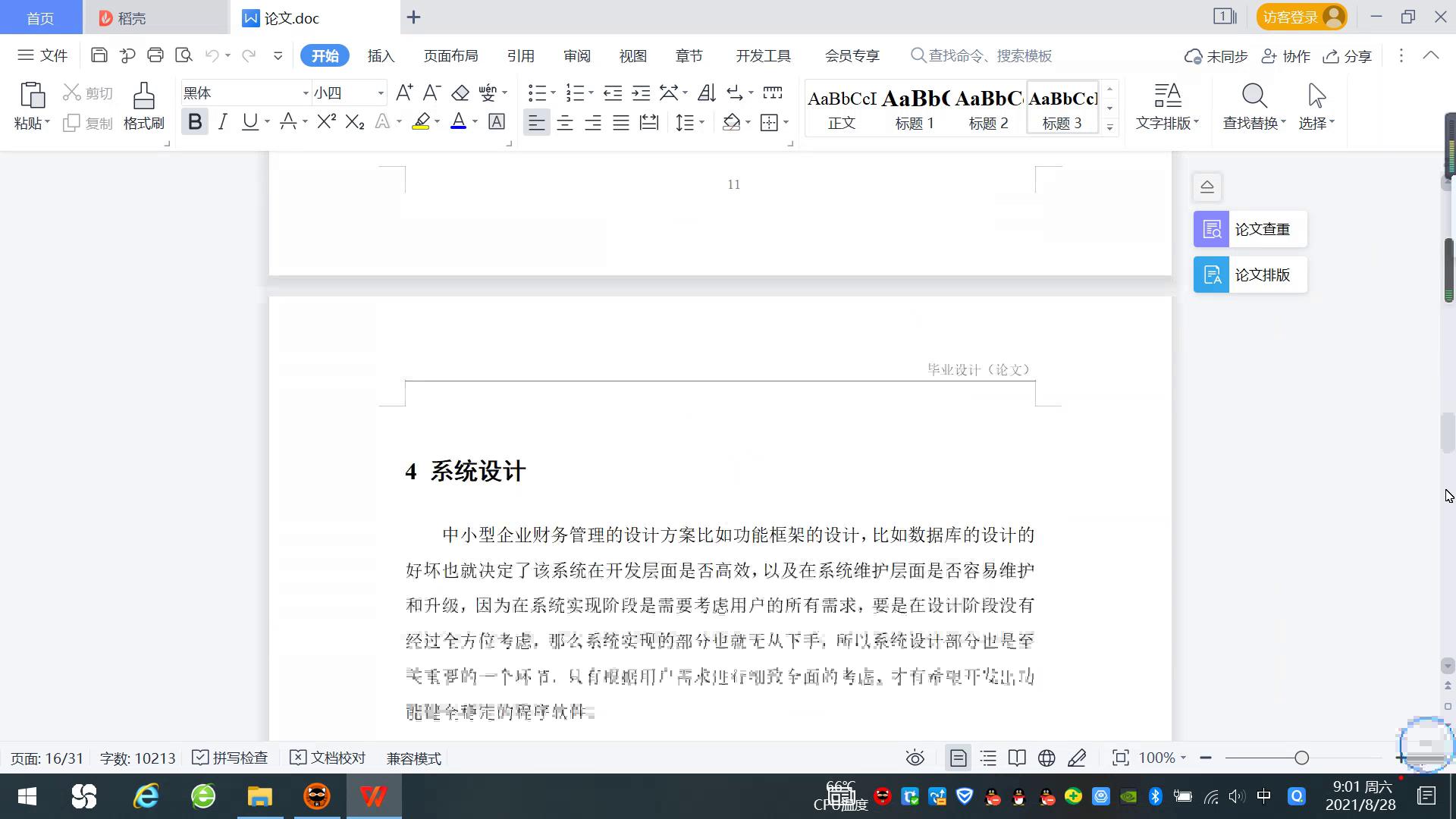This screenshot has width=1456, height=819.
Task: Apply bold formatting to text
Action: pos(194,121)
